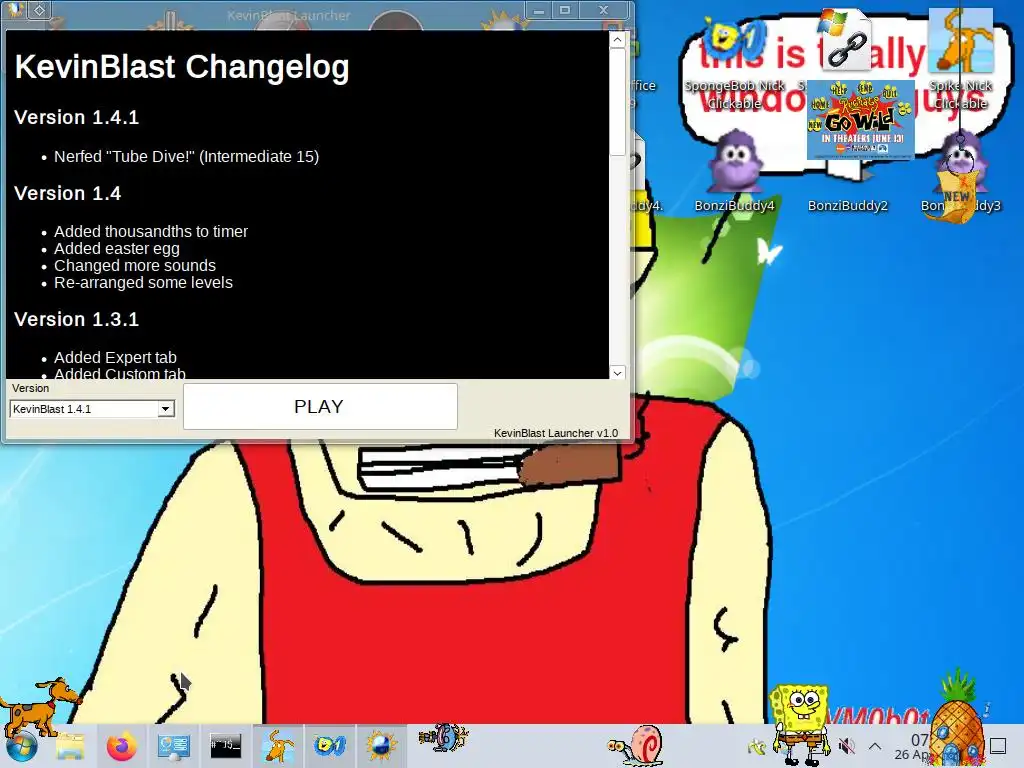The width and height of the screenshot is (1024, 768).
Task: Click the show desktop square in tray
Action: point(998,746)
